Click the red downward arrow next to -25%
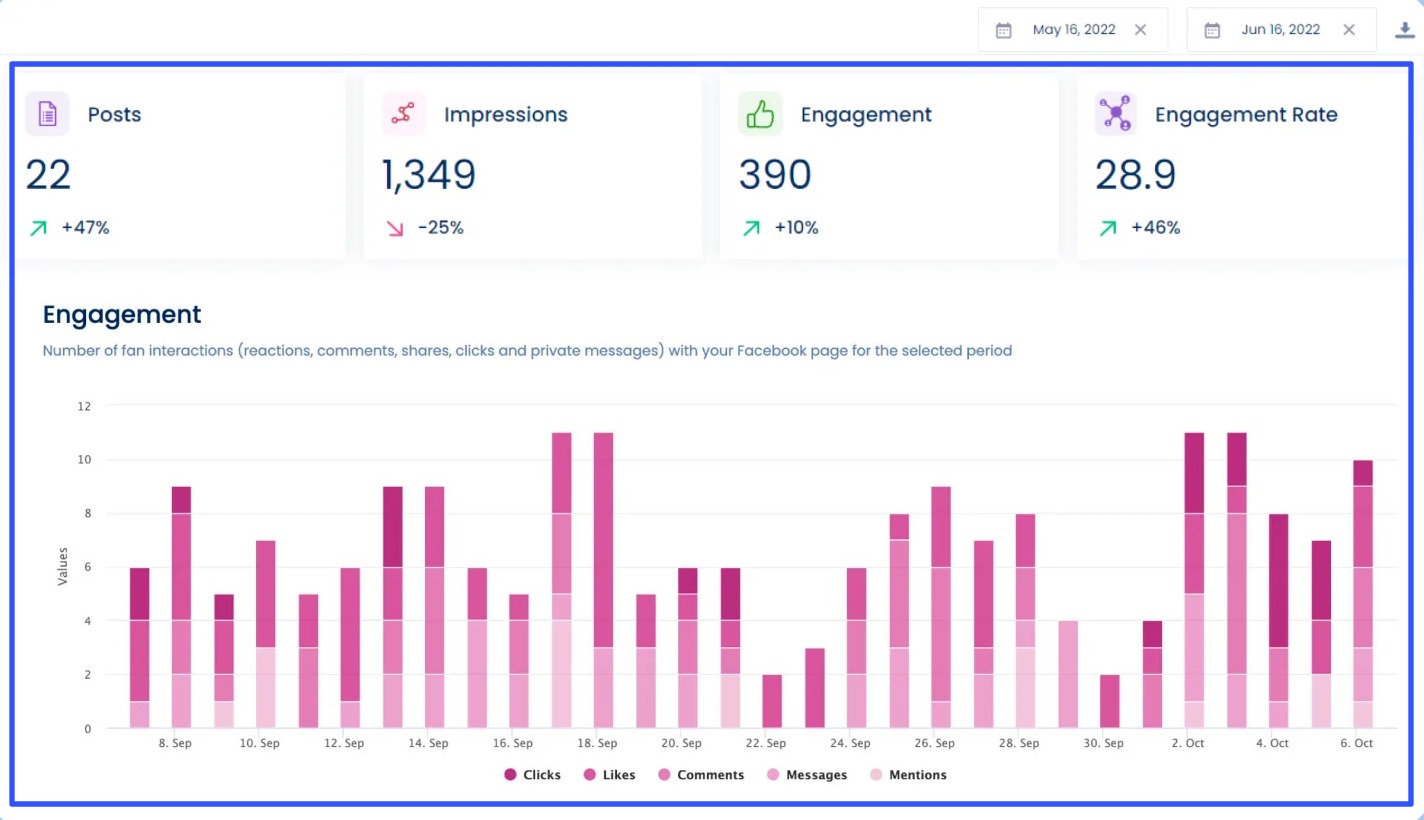The width and height of the screenshot is (1424, 820). [x=392, y=227]
